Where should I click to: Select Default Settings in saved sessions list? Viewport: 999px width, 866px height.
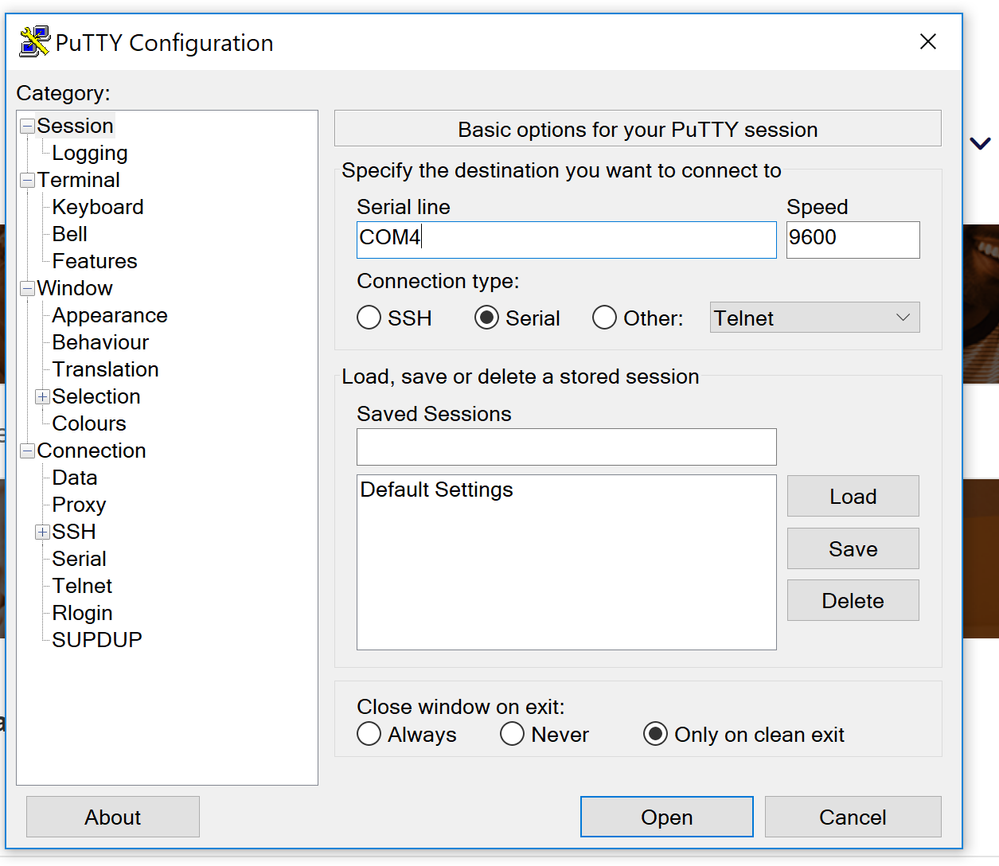tap(437, 490)
